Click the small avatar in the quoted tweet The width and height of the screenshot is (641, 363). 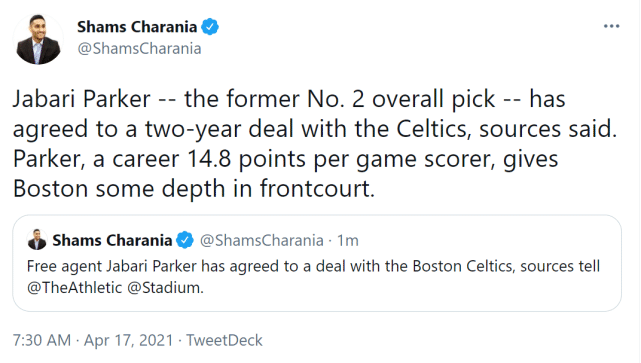pyautogui.click(x=37, y=240)
